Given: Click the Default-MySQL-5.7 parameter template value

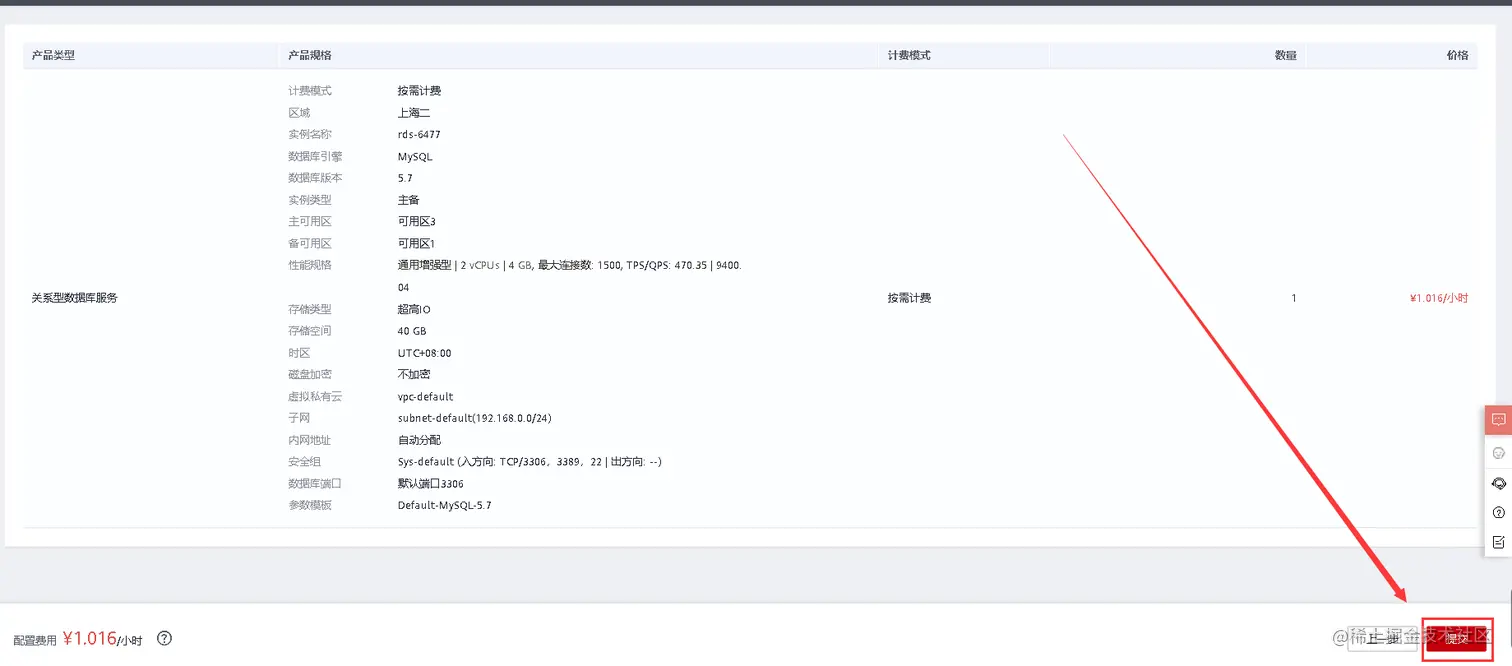Looking at the screenshot, I should tap(444, 506).
